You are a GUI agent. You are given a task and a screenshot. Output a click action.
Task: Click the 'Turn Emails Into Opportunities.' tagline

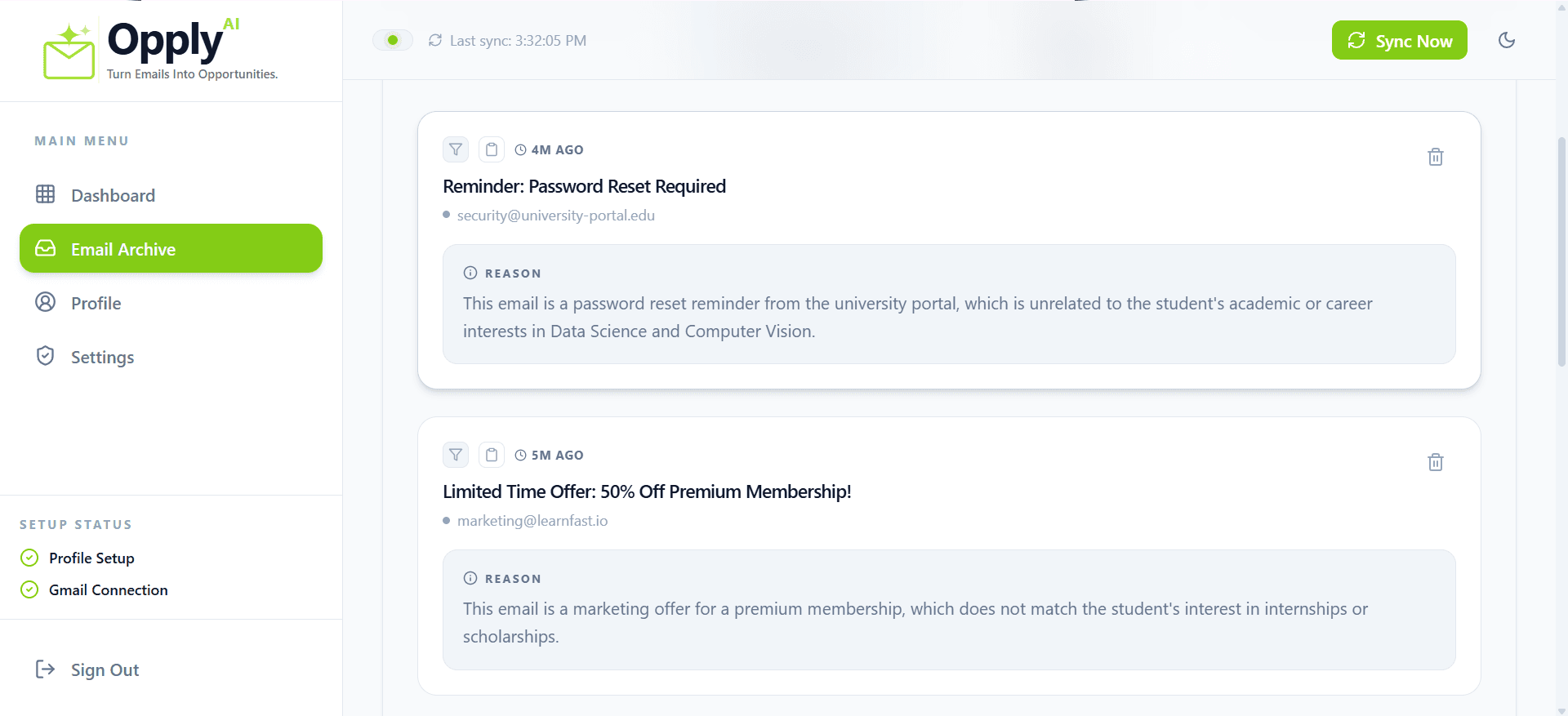pos(193,73)
